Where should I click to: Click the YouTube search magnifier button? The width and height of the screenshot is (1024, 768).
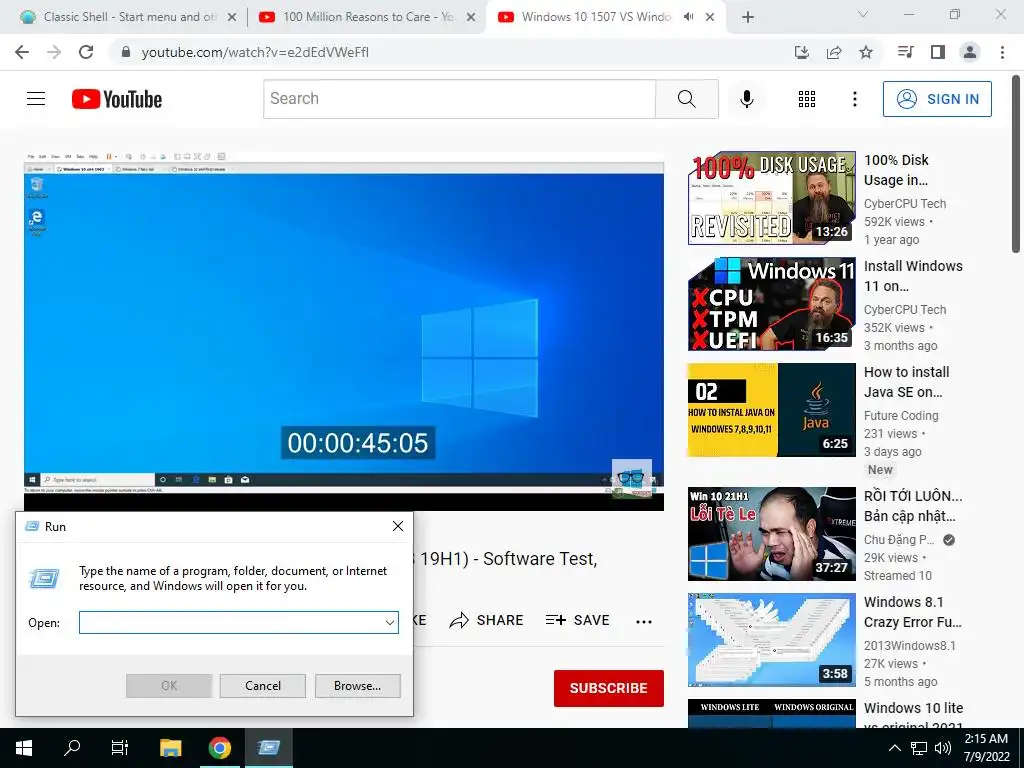click(x=686, y=99)
